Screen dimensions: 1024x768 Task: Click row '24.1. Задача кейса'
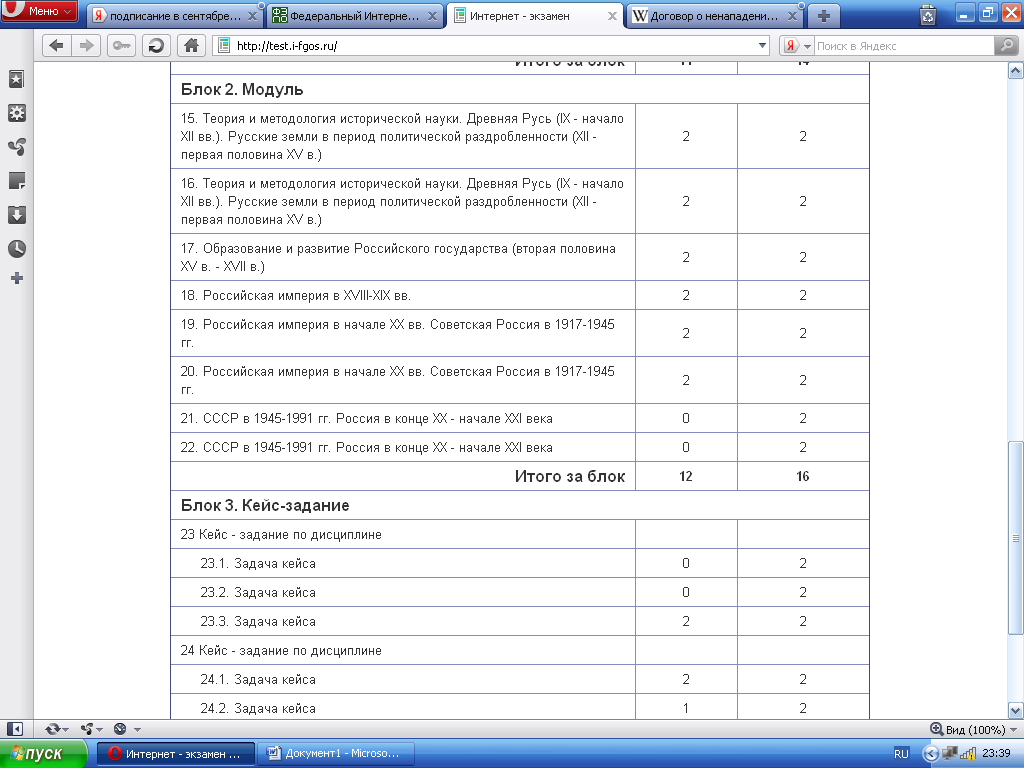519,679
